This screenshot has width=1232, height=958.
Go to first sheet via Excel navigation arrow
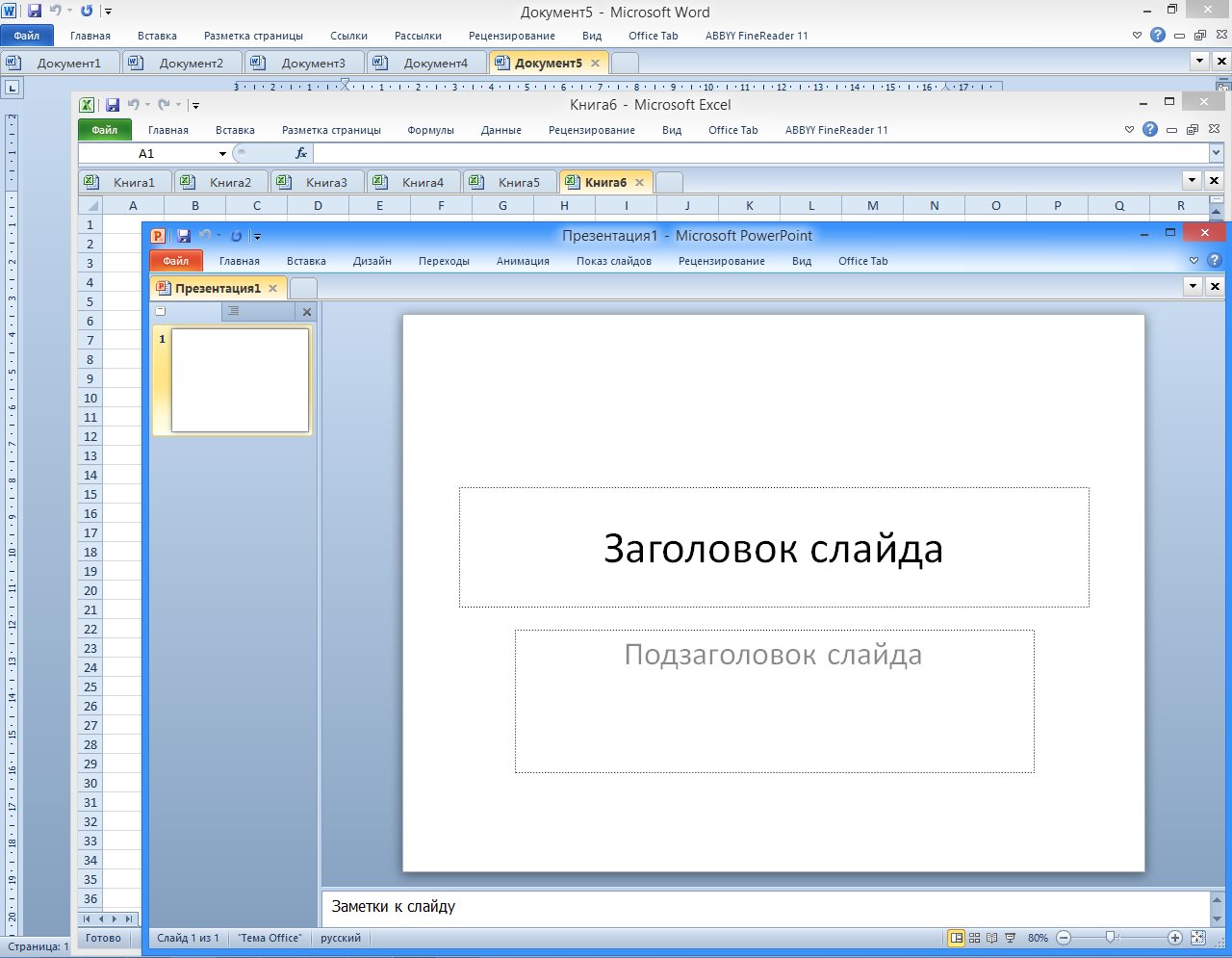(87, 919)
